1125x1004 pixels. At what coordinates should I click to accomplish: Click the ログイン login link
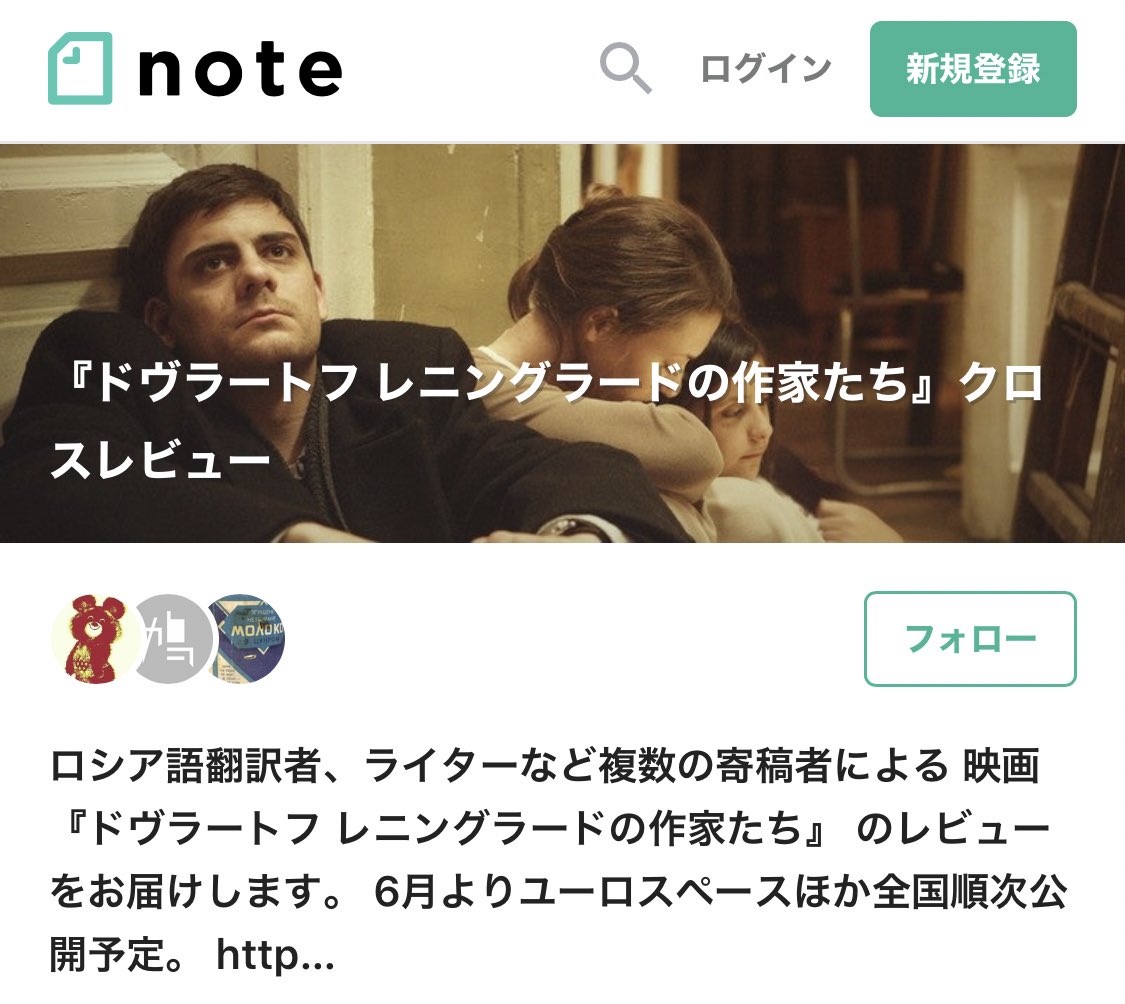(765, 69)
